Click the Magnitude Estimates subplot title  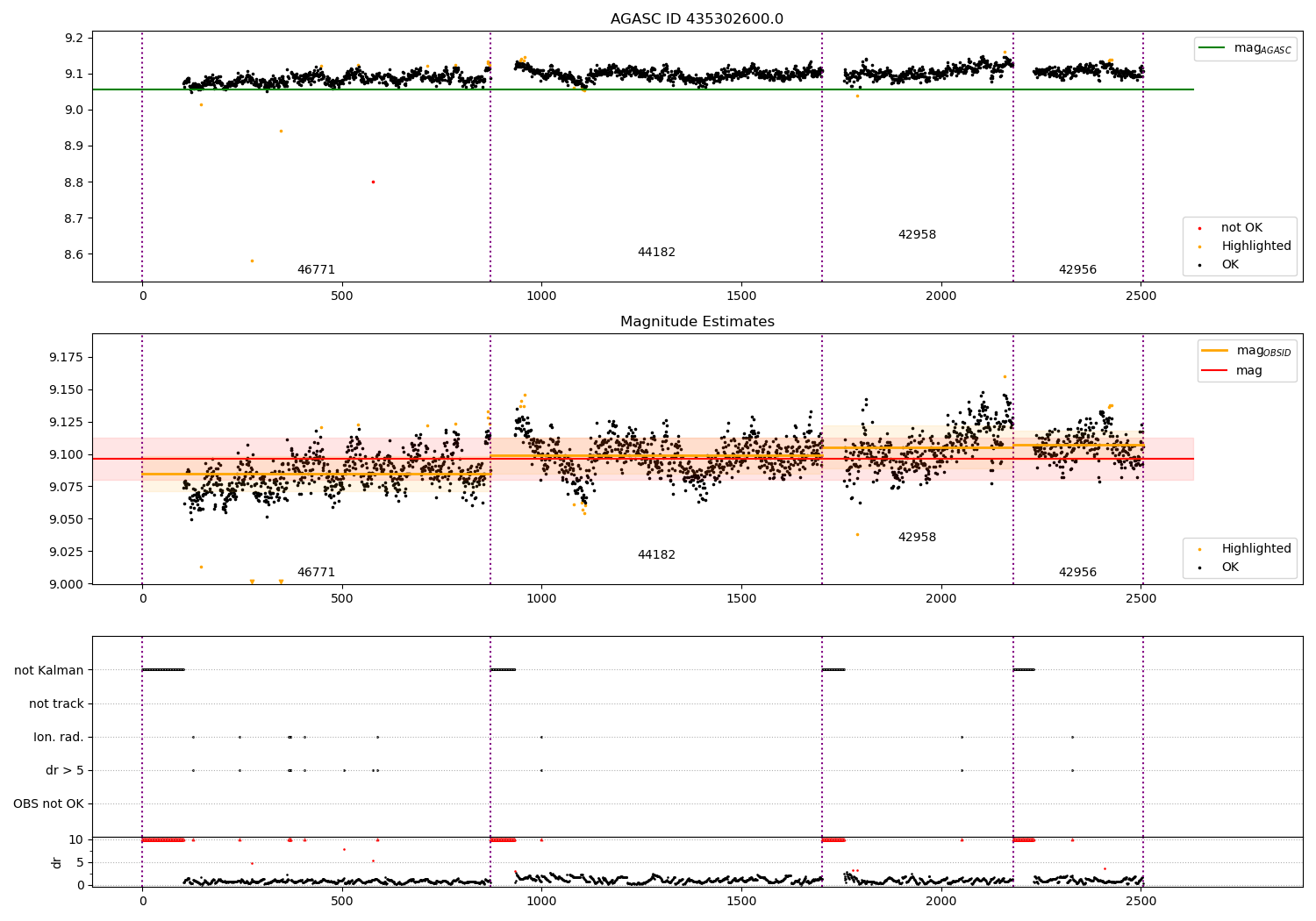pyautogui.click(x=697, y=322)
